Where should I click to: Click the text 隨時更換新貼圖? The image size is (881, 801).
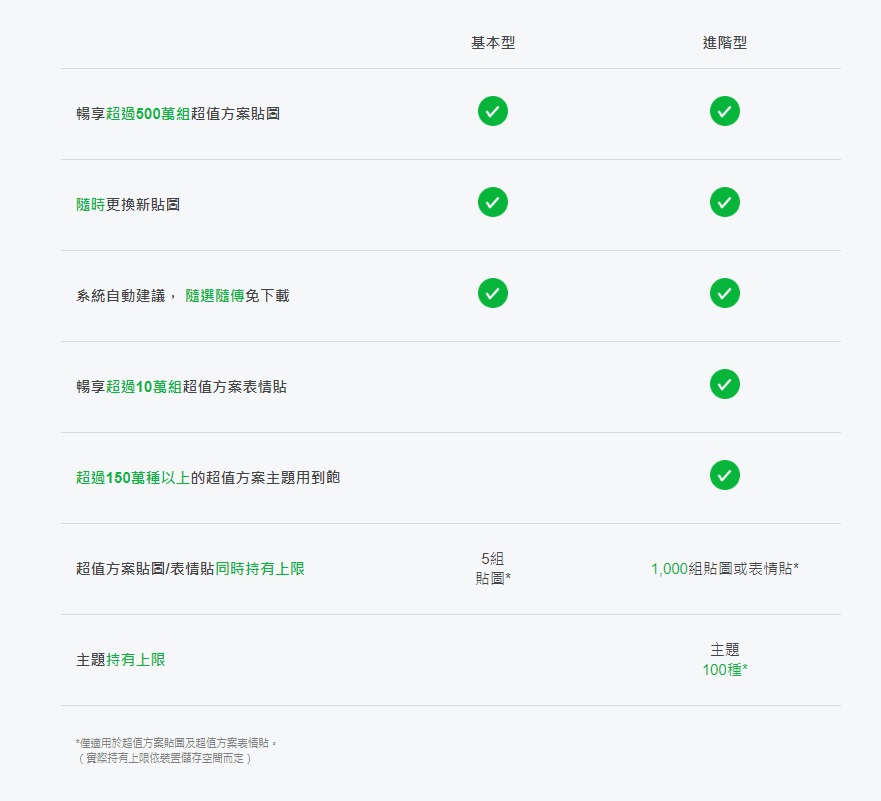click(x=128, y=204)
